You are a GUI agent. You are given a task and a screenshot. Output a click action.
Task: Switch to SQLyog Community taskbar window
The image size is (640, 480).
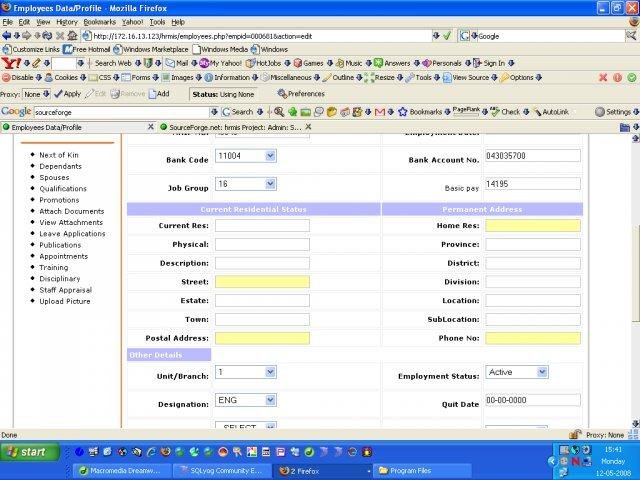222,471
